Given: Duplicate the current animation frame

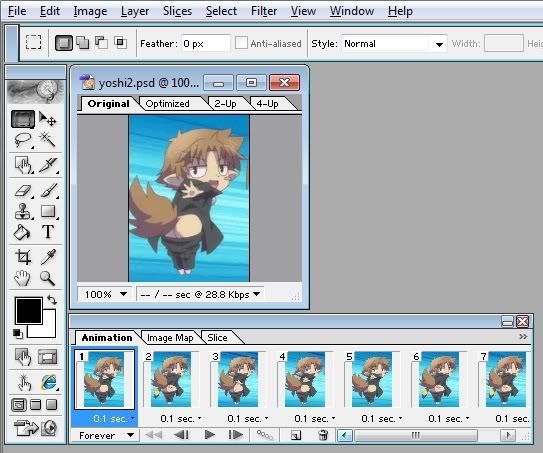Looking at the screenshot, I should 296,435.
